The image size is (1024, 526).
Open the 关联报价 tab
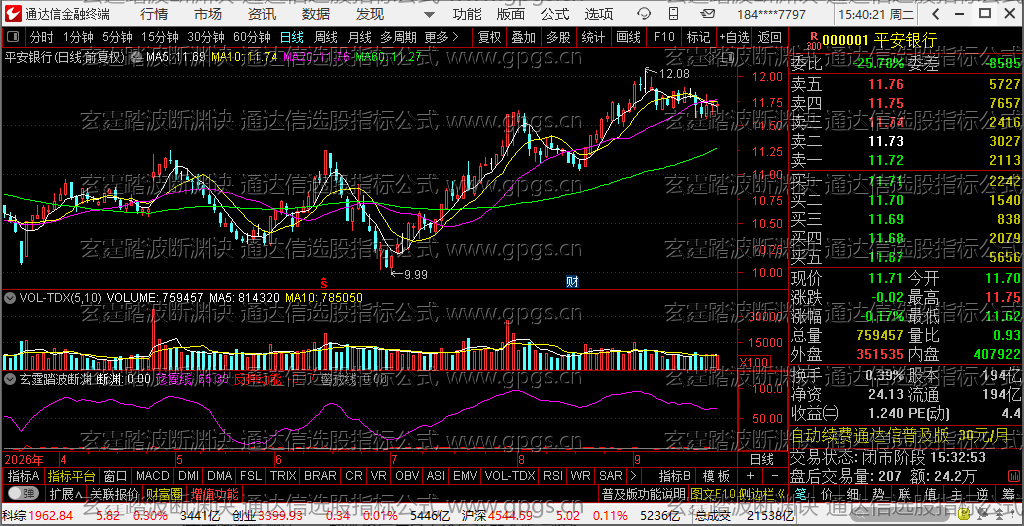tap(114, 493)
